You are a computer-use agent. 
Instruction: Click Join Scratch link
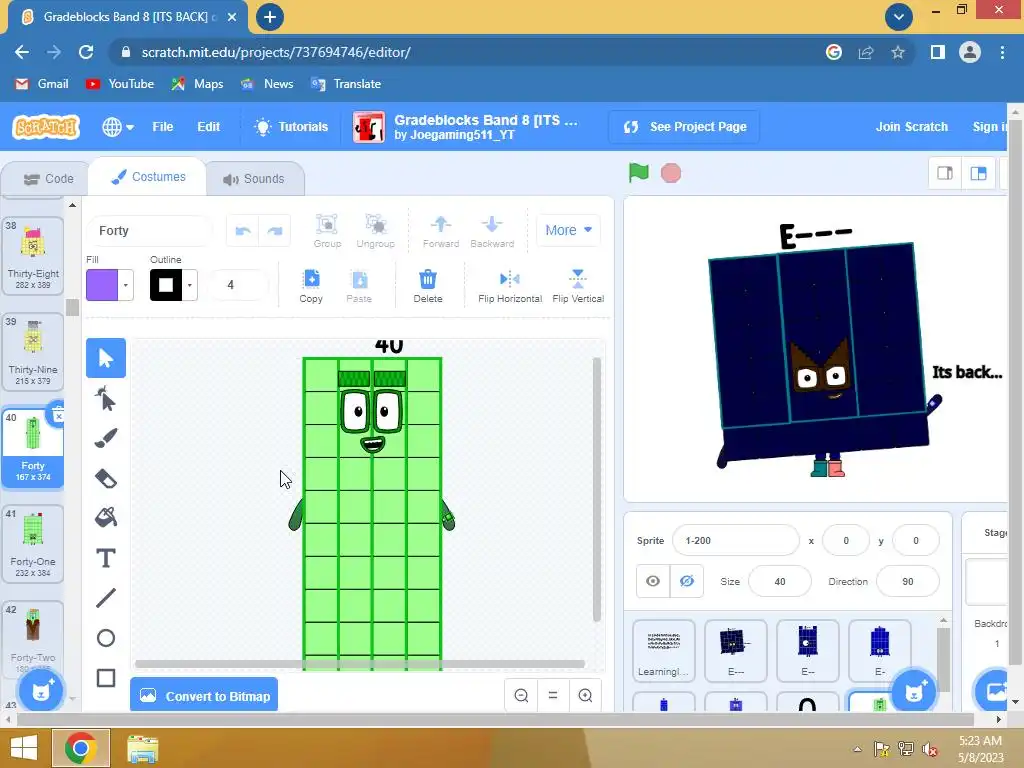[912, 127]
